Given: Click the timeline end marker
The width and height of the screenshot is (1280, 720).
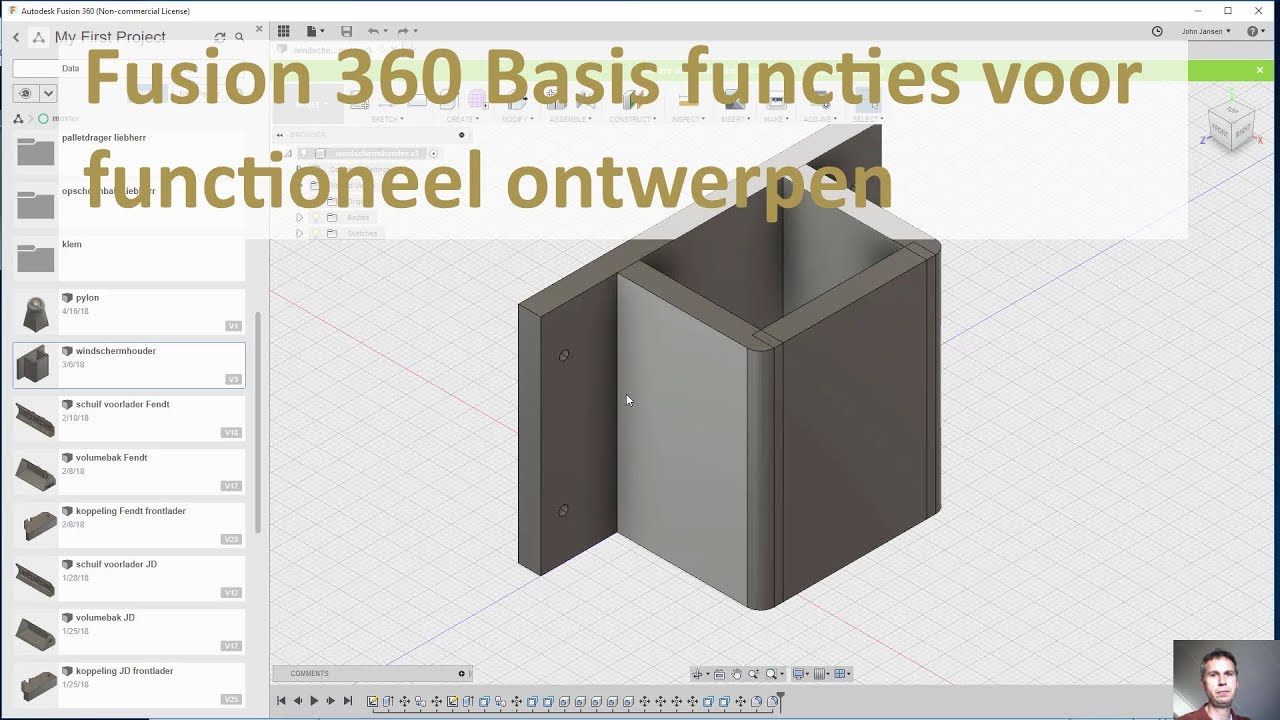Looking at the screenshot, I should click(x=781, y=700).
